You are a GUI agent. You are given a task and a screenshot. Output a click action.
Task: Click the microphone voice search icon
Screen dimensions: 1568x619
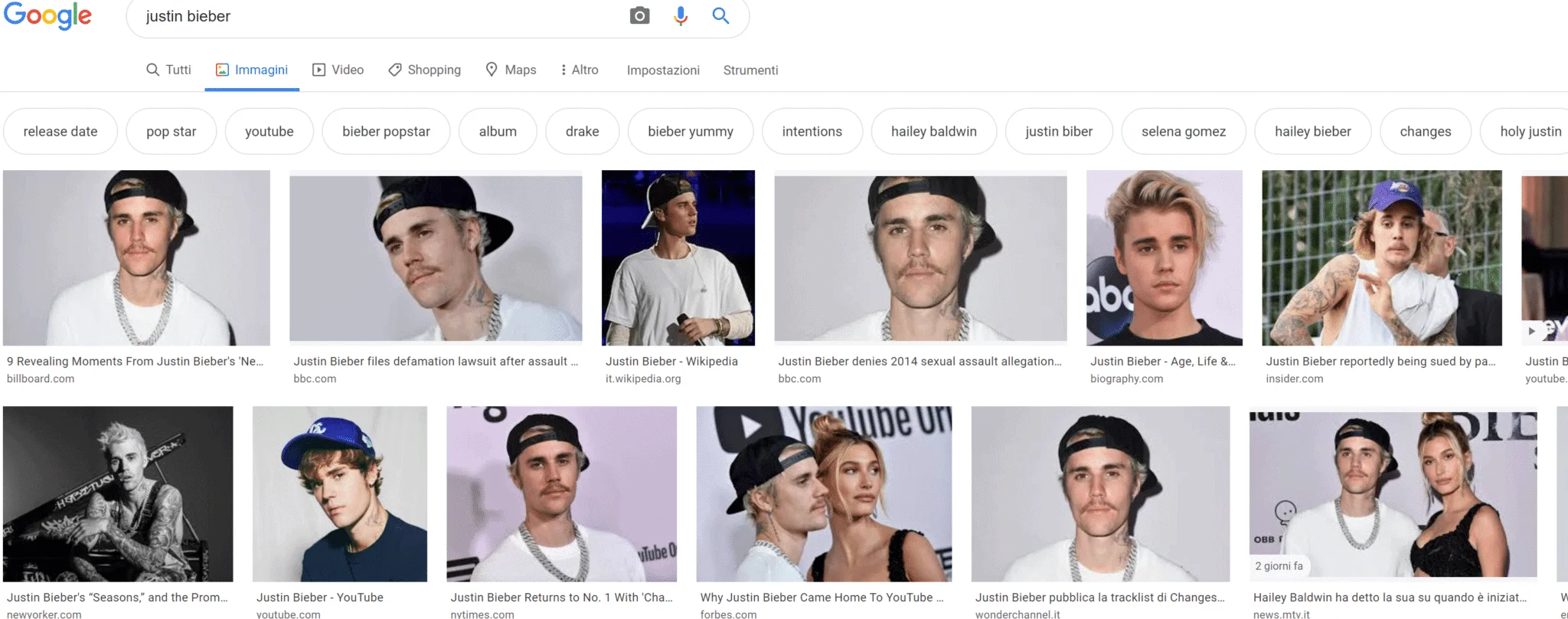click(x=681, y=16)
